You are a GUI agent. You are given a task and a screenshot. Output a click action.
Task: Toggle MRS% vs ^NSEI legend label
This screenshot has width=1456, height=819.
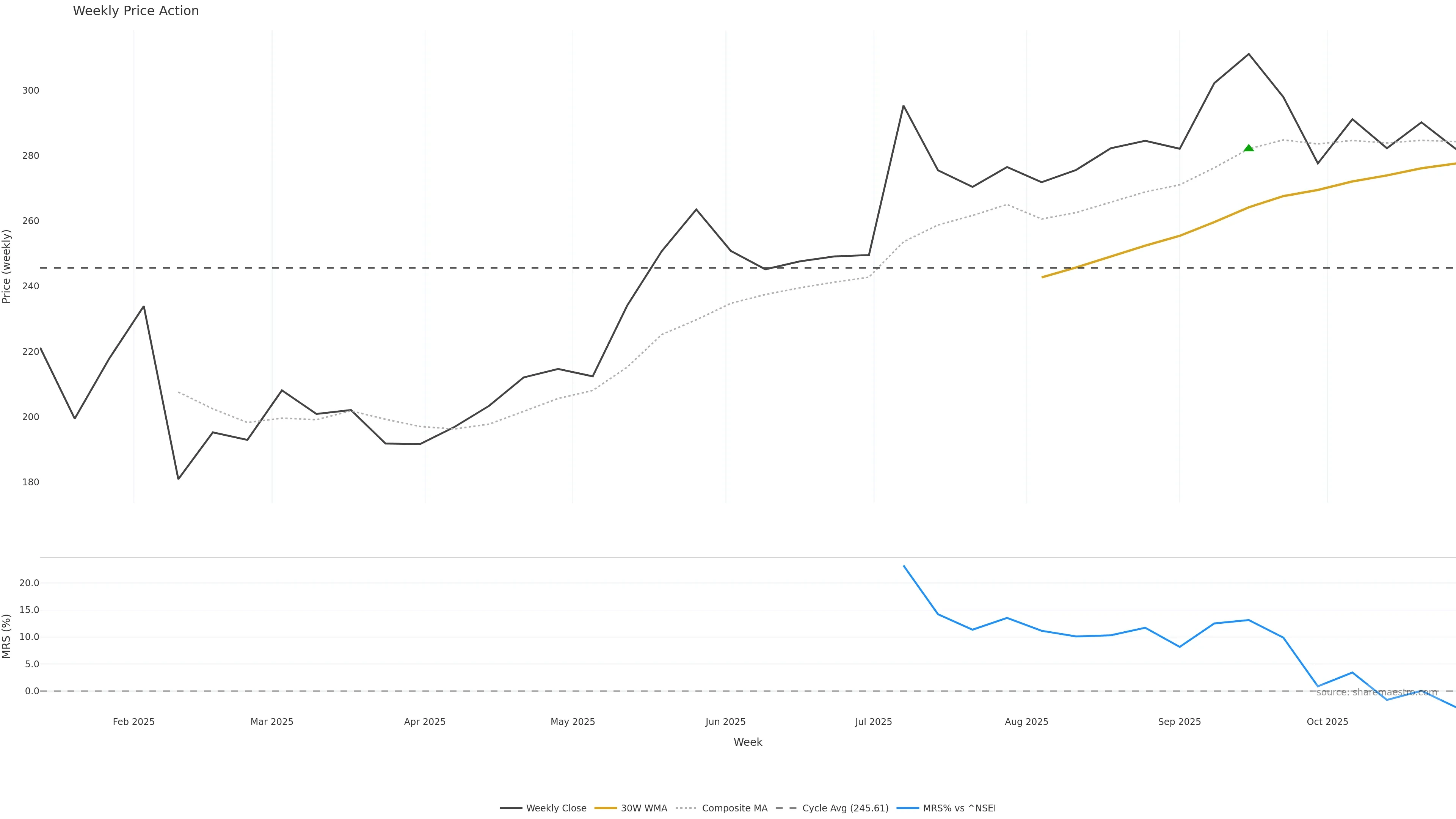pyautogui.click(x=959, y=808)
